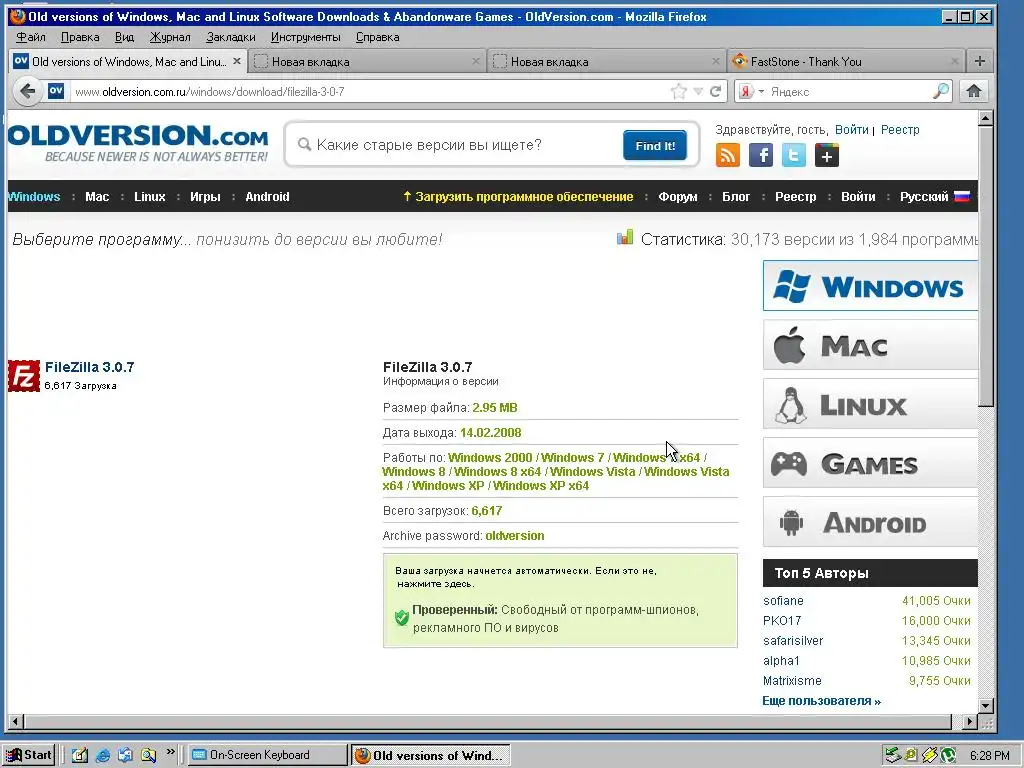Image resolution: width=1024 pixels, height=768 pixels.
Task: Click the Find It! button
Action: coord(655,146)
